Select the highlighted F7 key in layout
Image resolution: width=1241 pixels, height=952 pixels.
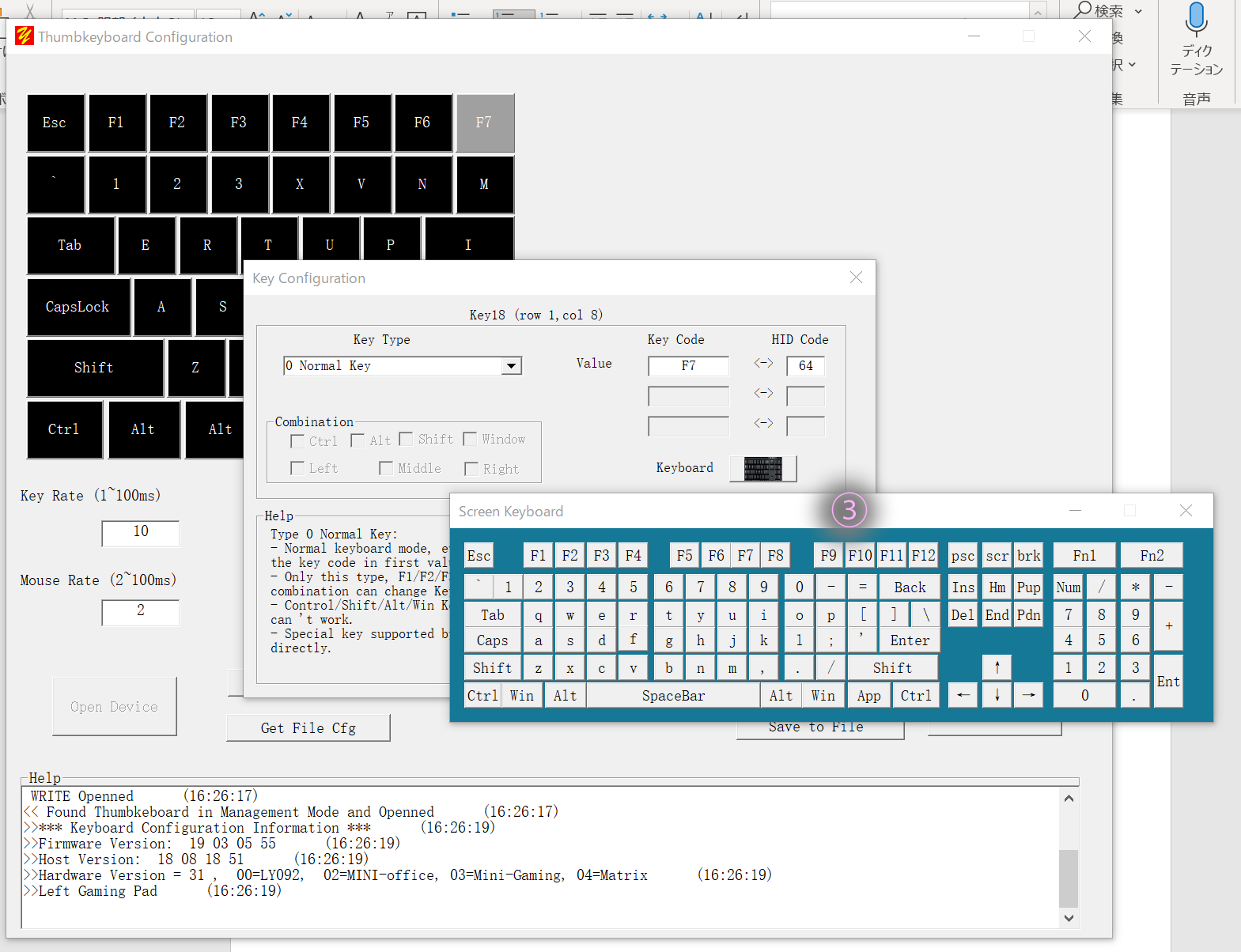point(484,123)
